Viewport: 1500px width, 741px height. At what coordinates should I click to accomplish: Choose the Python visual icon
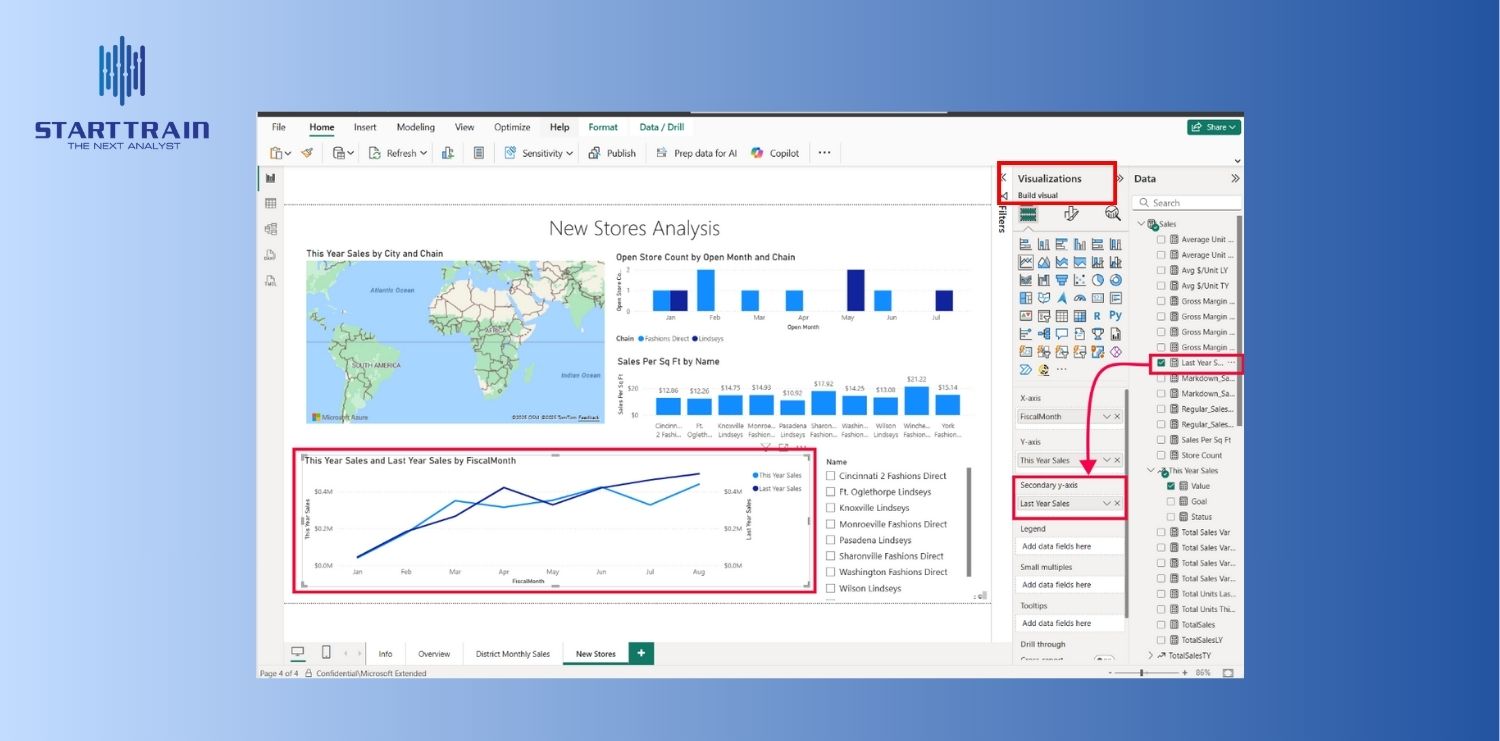pyautogui.click(x=1115, y=316)
